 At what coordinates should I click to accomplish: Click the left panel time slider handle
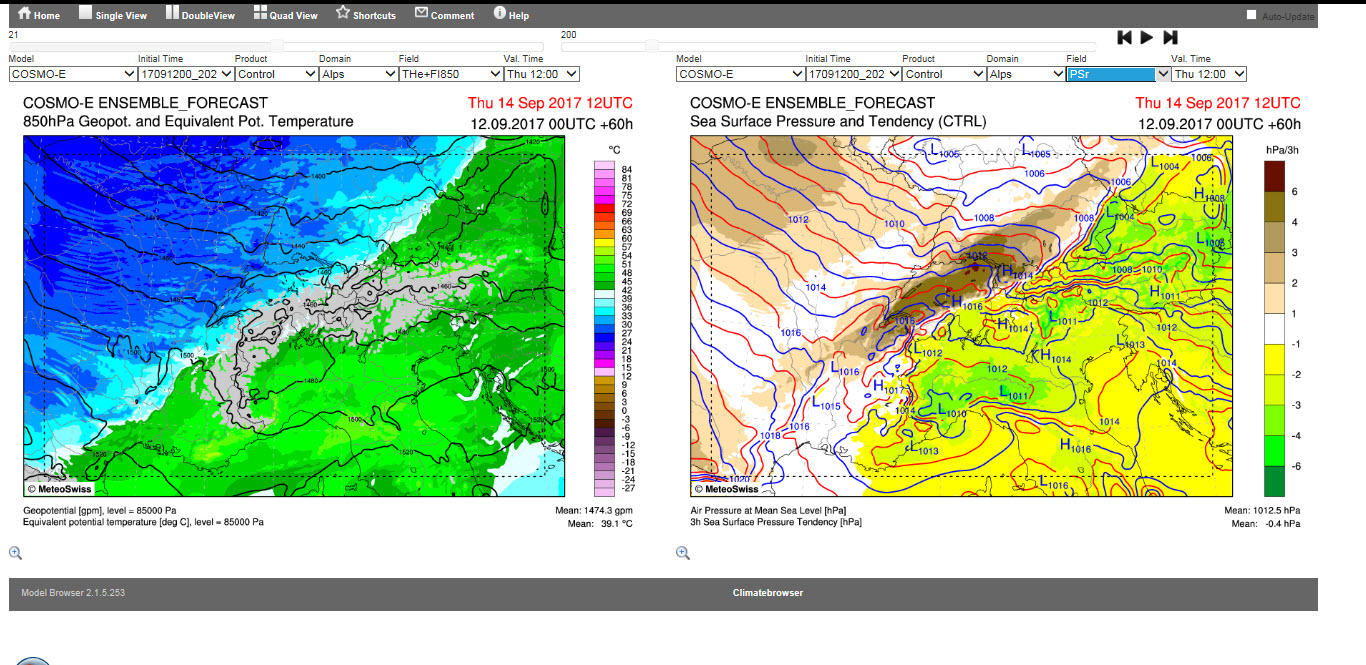(277, 46)
